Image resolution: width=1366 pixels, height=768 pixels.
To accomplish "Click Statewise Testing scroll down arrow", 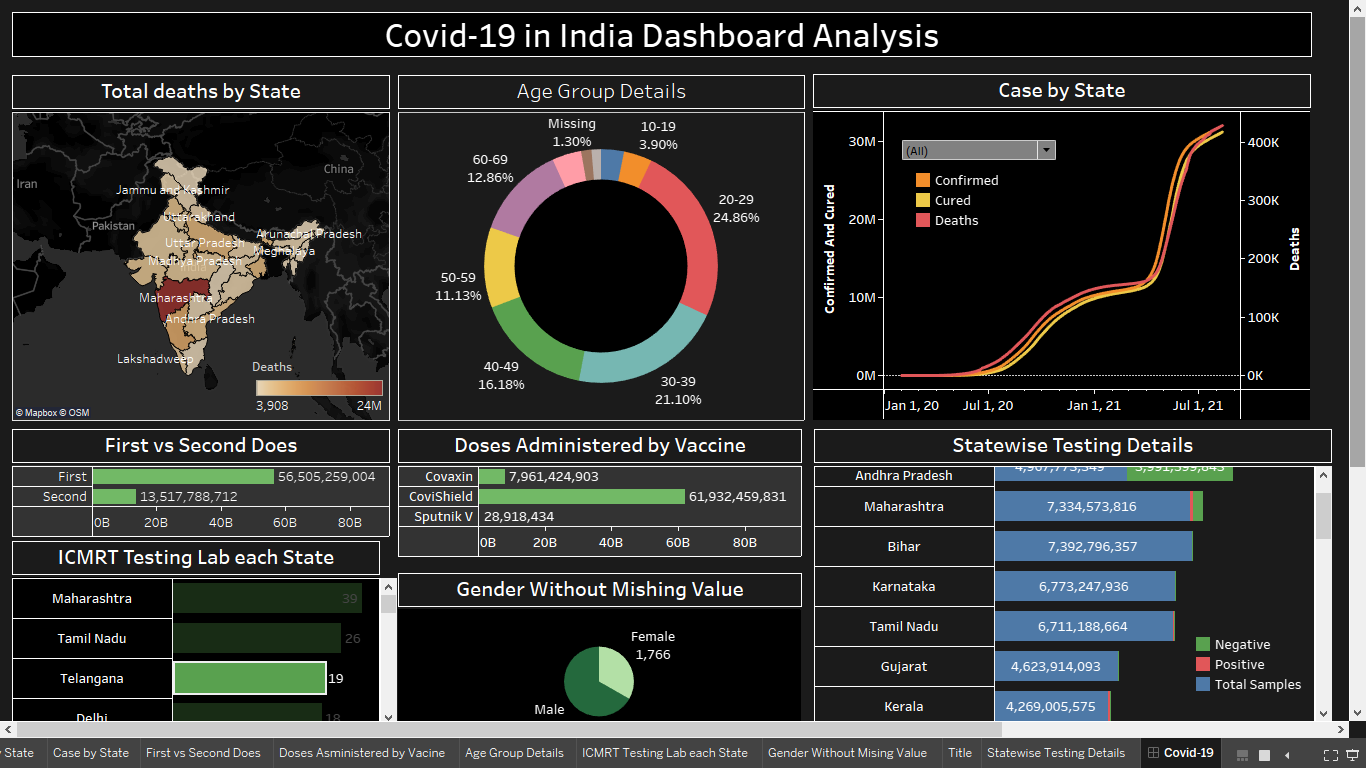I will (x=1323, y=713).
